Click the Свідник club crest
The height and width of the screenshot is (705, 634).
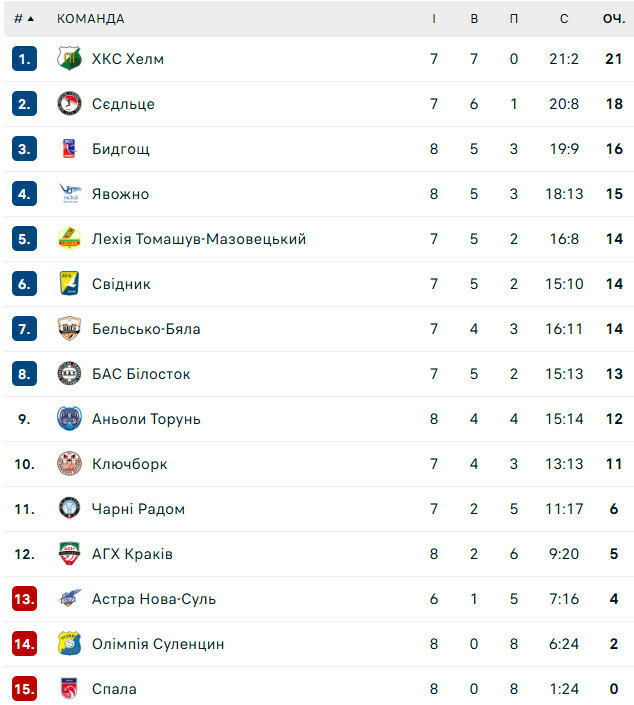pos(69,284)
